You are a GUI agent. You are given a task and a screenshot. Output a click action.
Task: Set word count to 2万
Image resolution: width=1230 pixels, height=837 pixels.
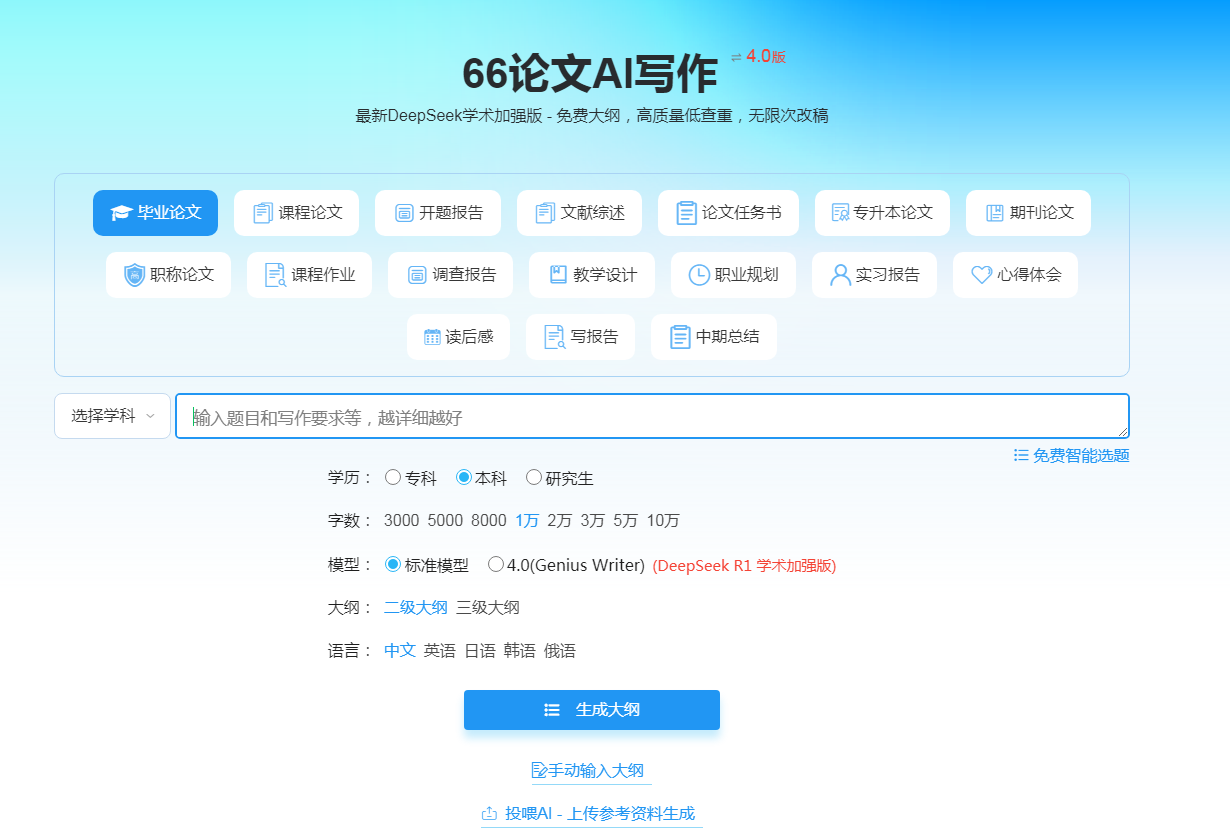coord(559,521)
